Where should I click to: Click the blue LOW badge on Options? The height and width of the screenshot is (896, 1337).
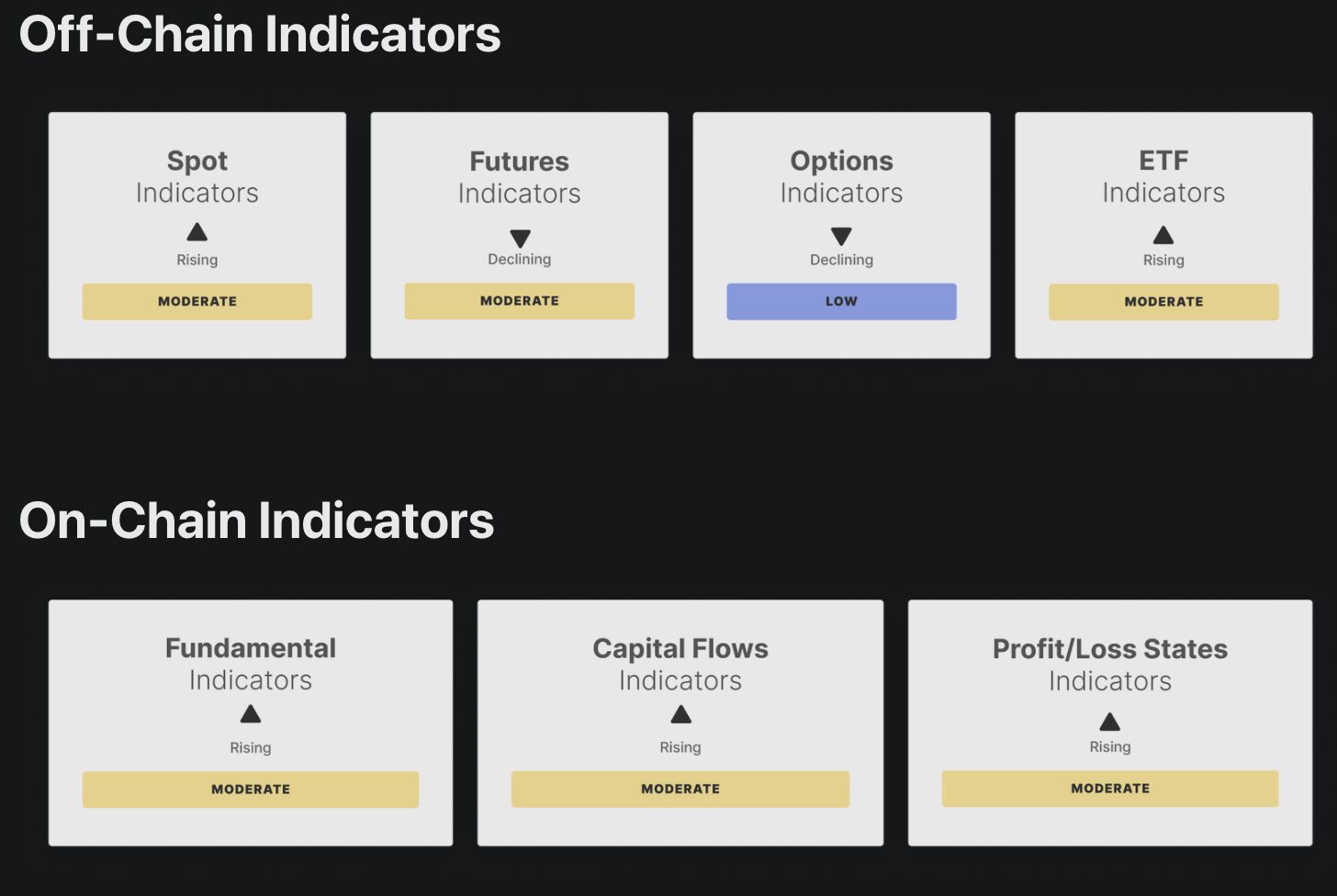click(x=841, y=301)
